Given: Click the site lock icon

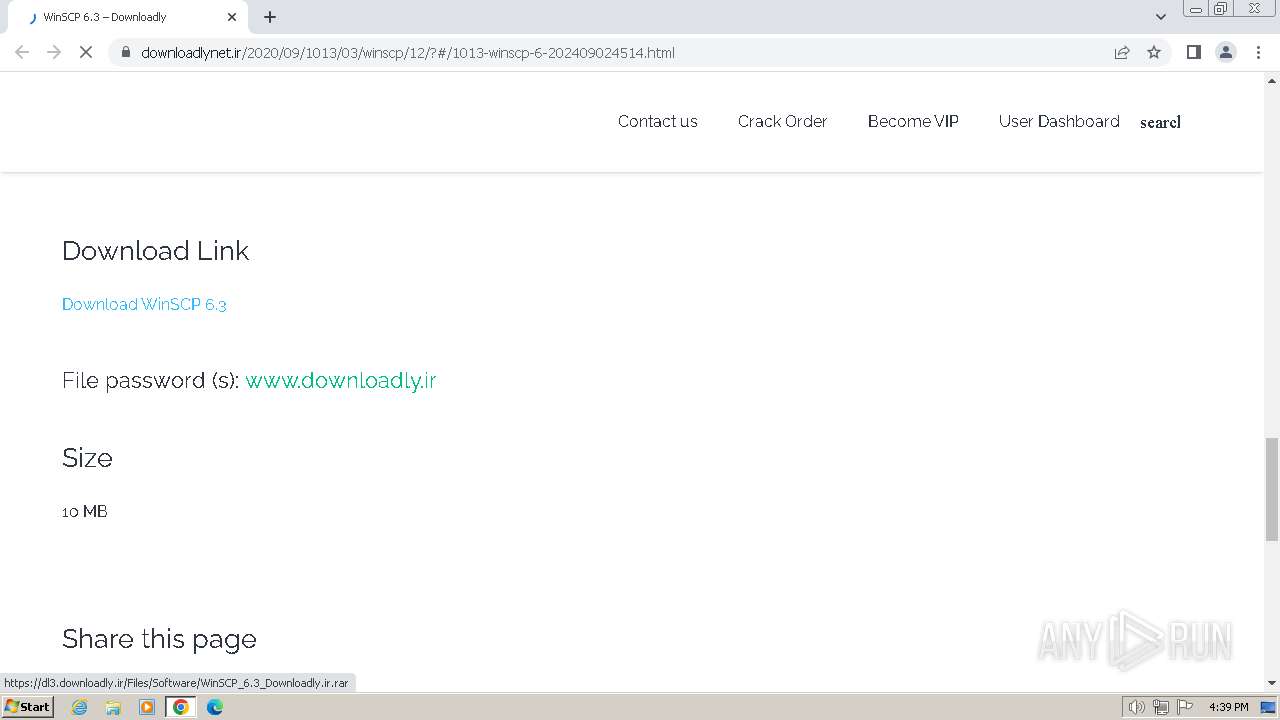Looking at the screenshot, I should (x=125, y=52).
